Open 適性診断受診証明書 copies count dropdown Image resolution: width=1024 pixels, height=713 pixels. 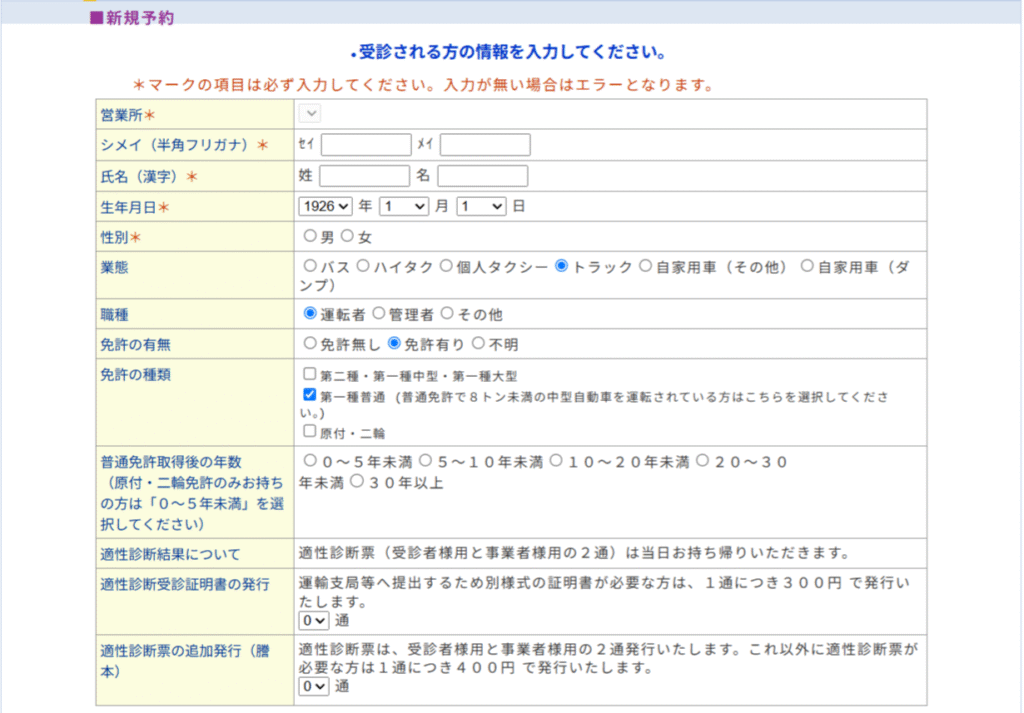(x=314, y=620)
